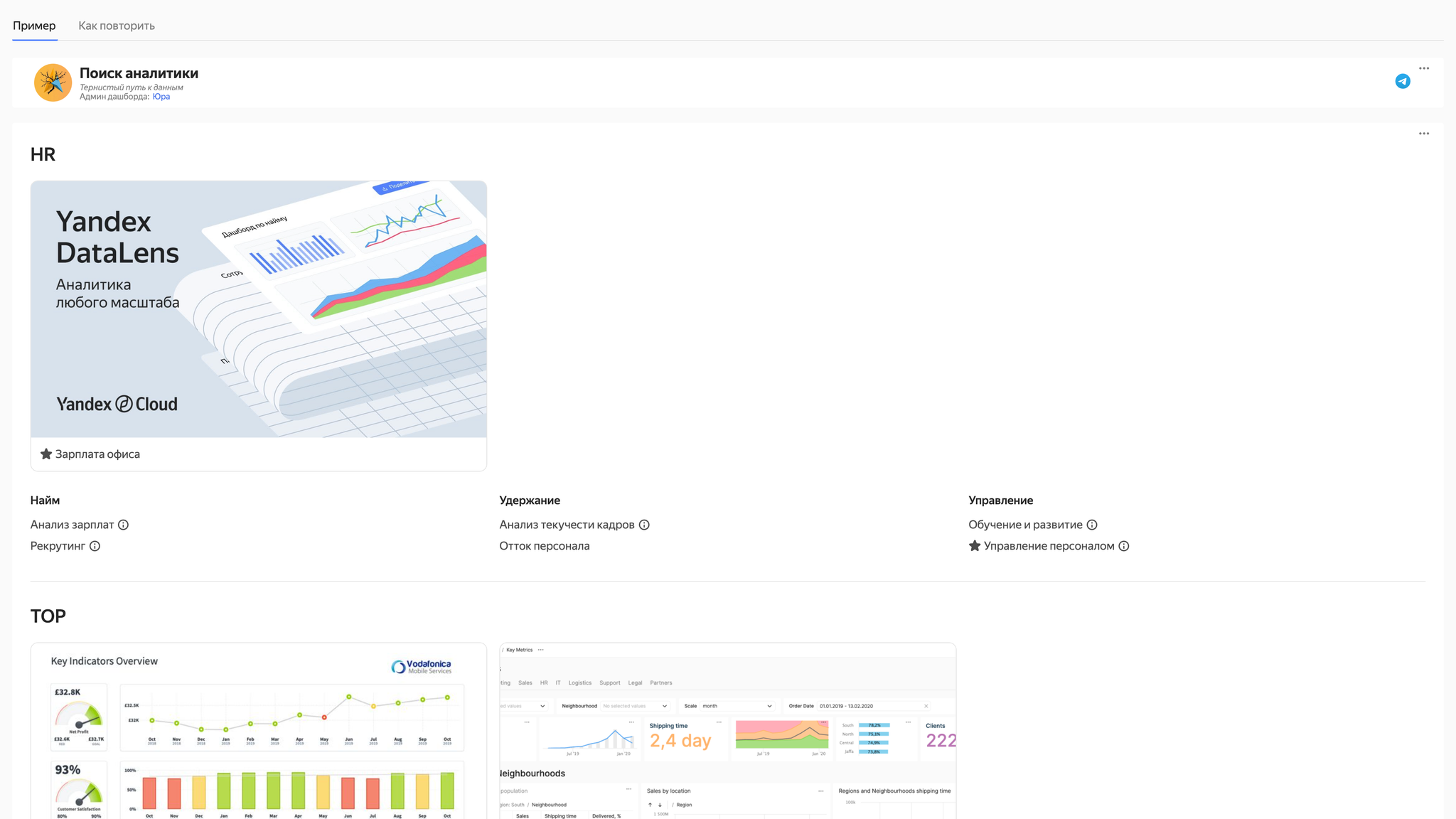Open the Telegram link icon
Viewport: 1456px width, 819px height.
click(x=1403, y=82)
